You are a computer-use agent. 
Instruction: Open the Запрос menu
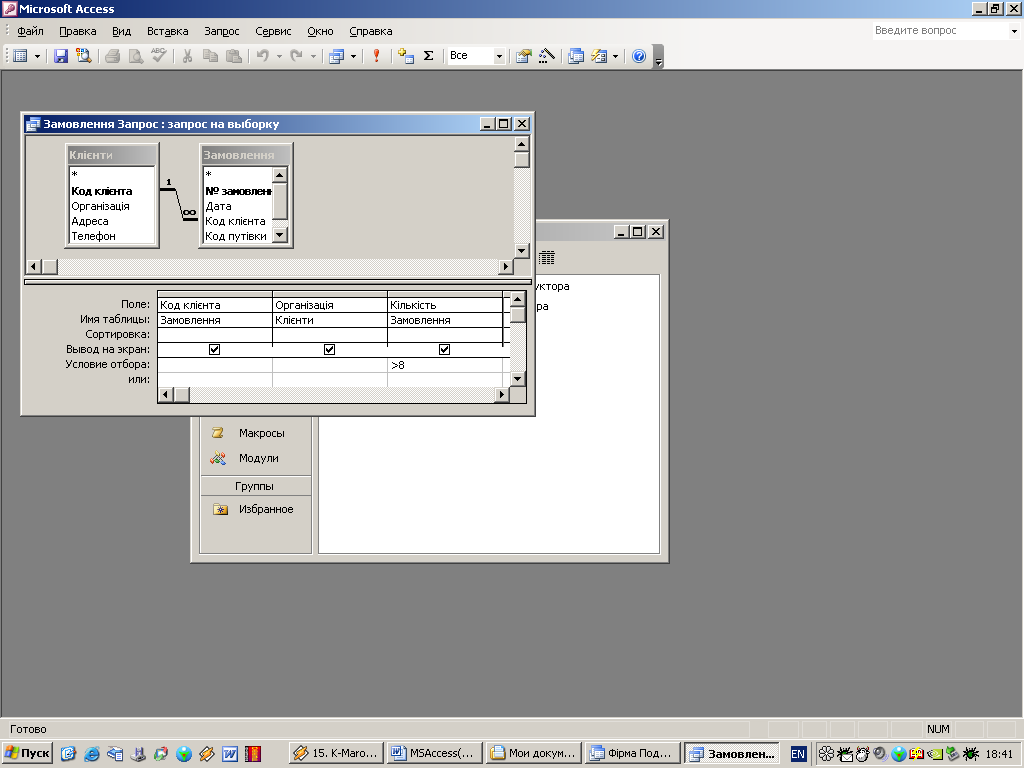221,31
